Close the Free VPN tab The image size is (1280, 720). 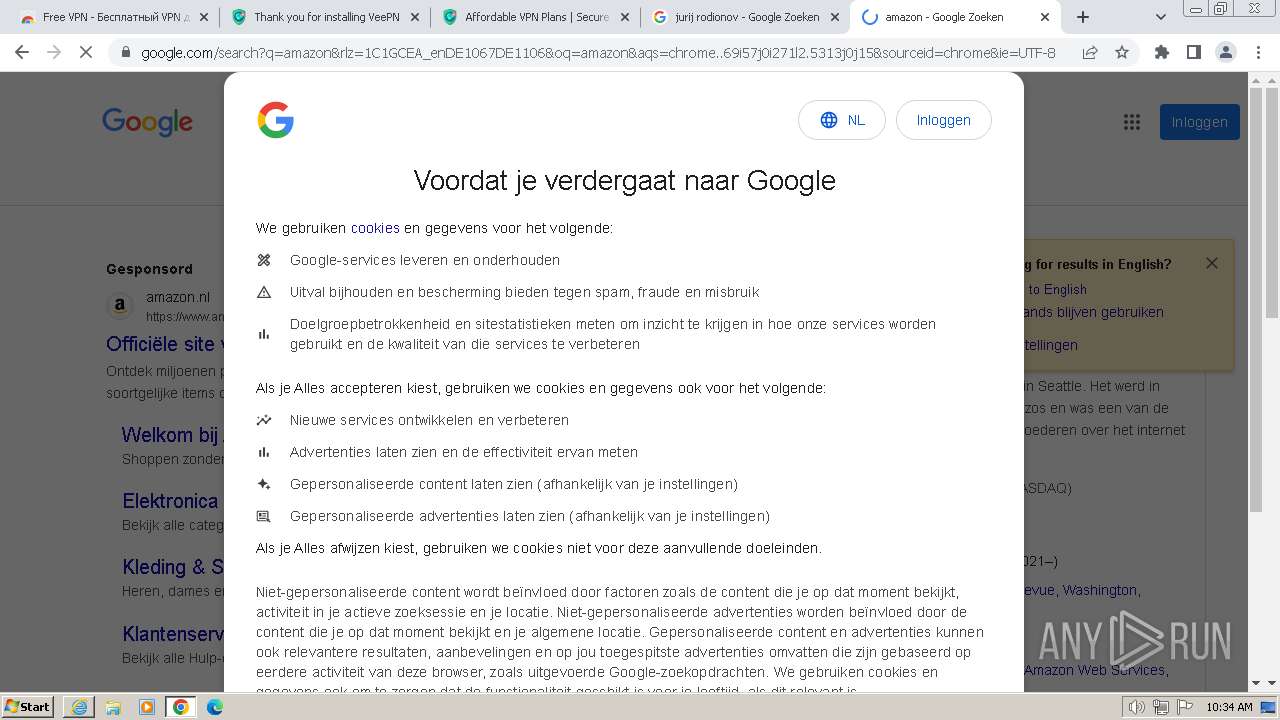(204, 17)
